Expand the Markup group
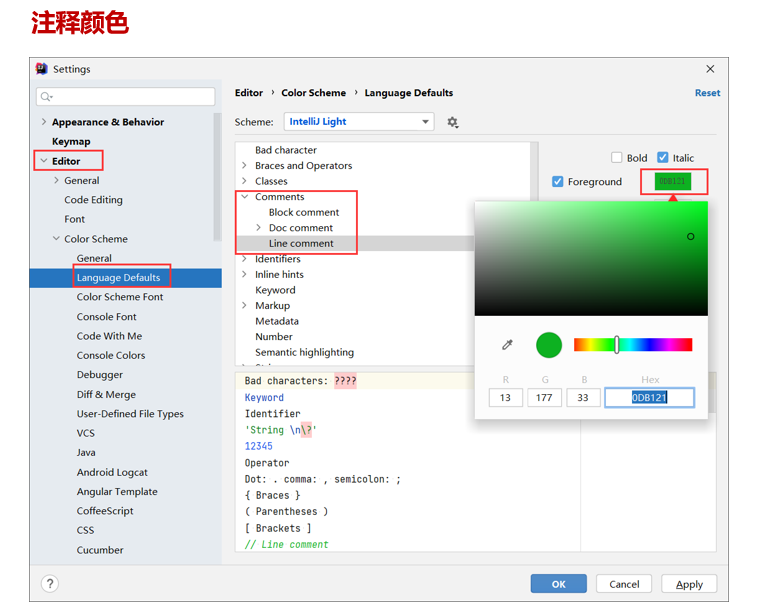The height and width of the screenshot is (612, 760). (x=245, y=305)
